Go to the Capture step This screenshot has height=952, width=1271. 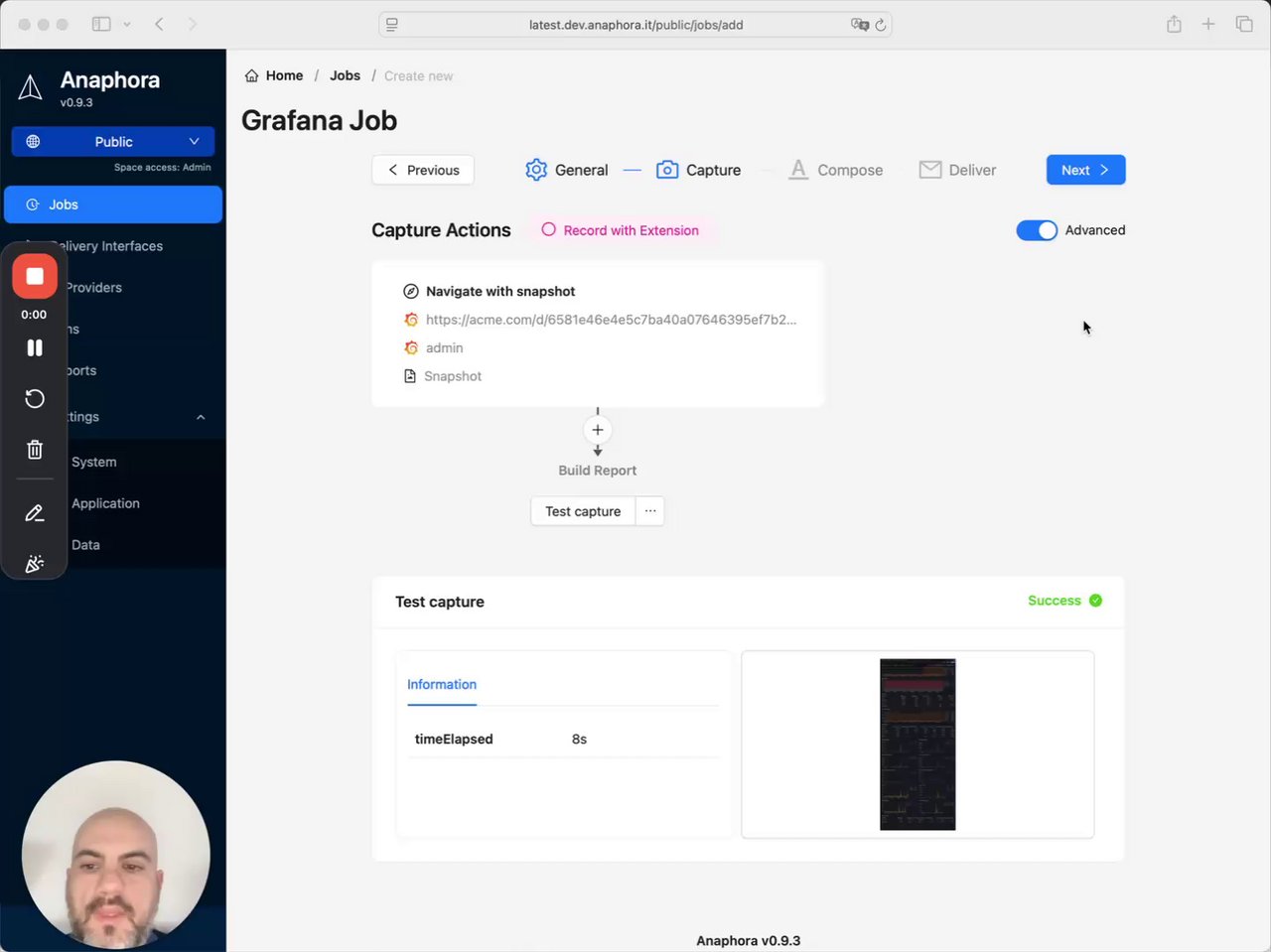(x=698, y=170)
